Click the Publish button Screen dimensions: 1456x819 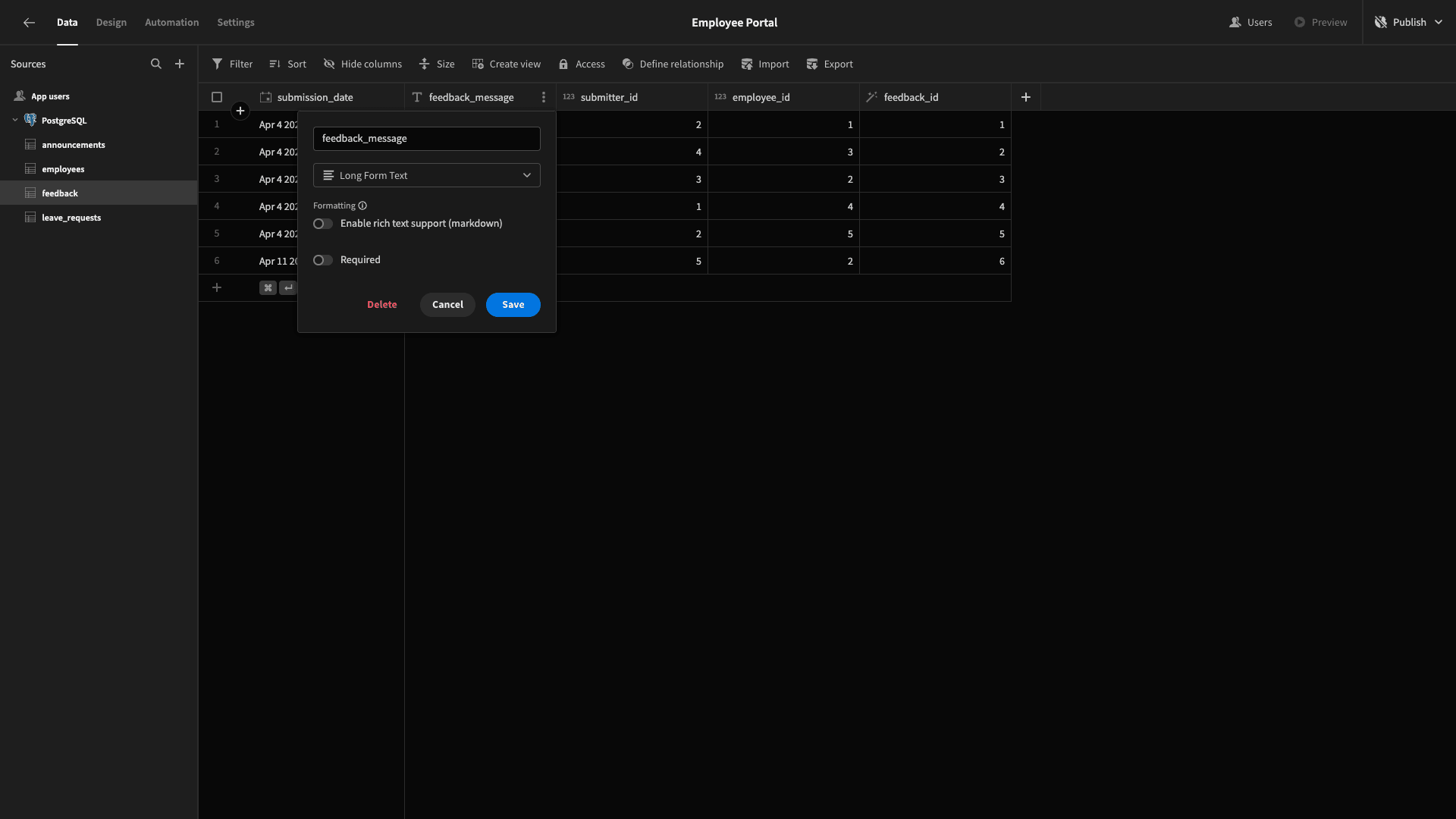(x=1400, y=23)
